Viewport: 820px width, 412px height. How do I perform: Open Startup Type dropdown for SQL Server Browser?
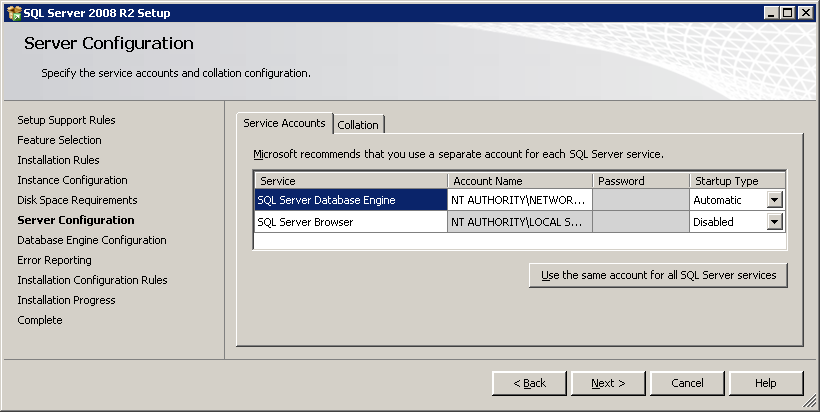click(x=774, y=222)
